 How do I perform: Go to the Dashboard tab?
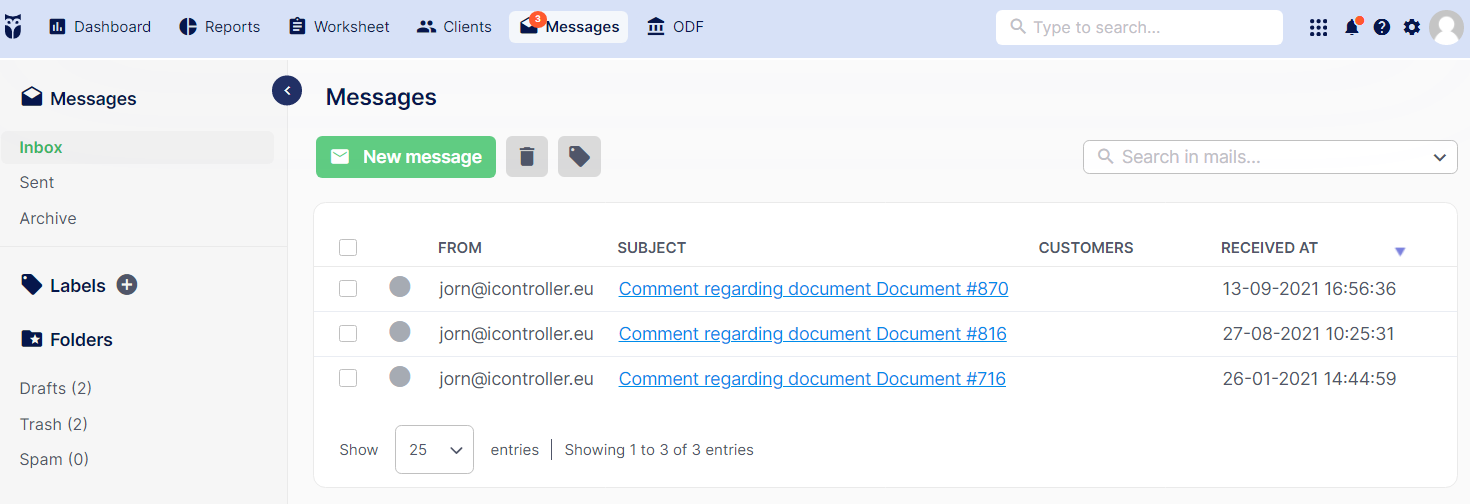(x=100, y=27)
